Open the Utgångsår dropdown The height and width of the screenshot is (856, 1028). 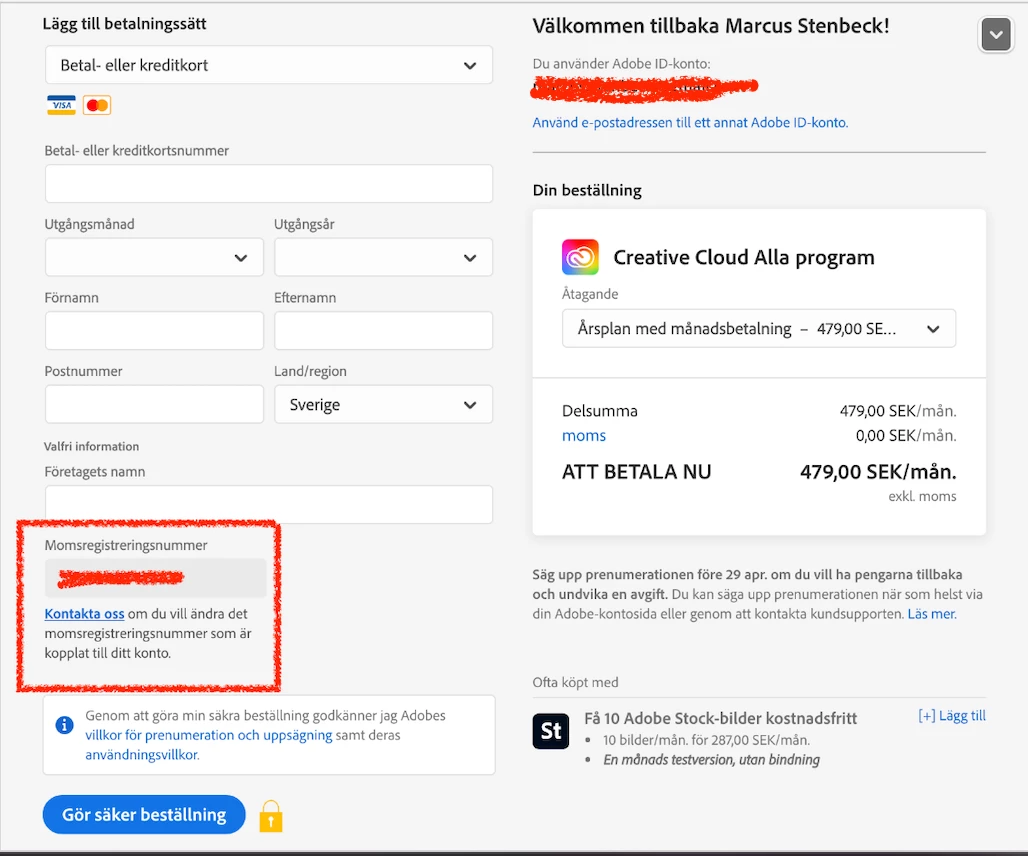[x=384, y=258]
